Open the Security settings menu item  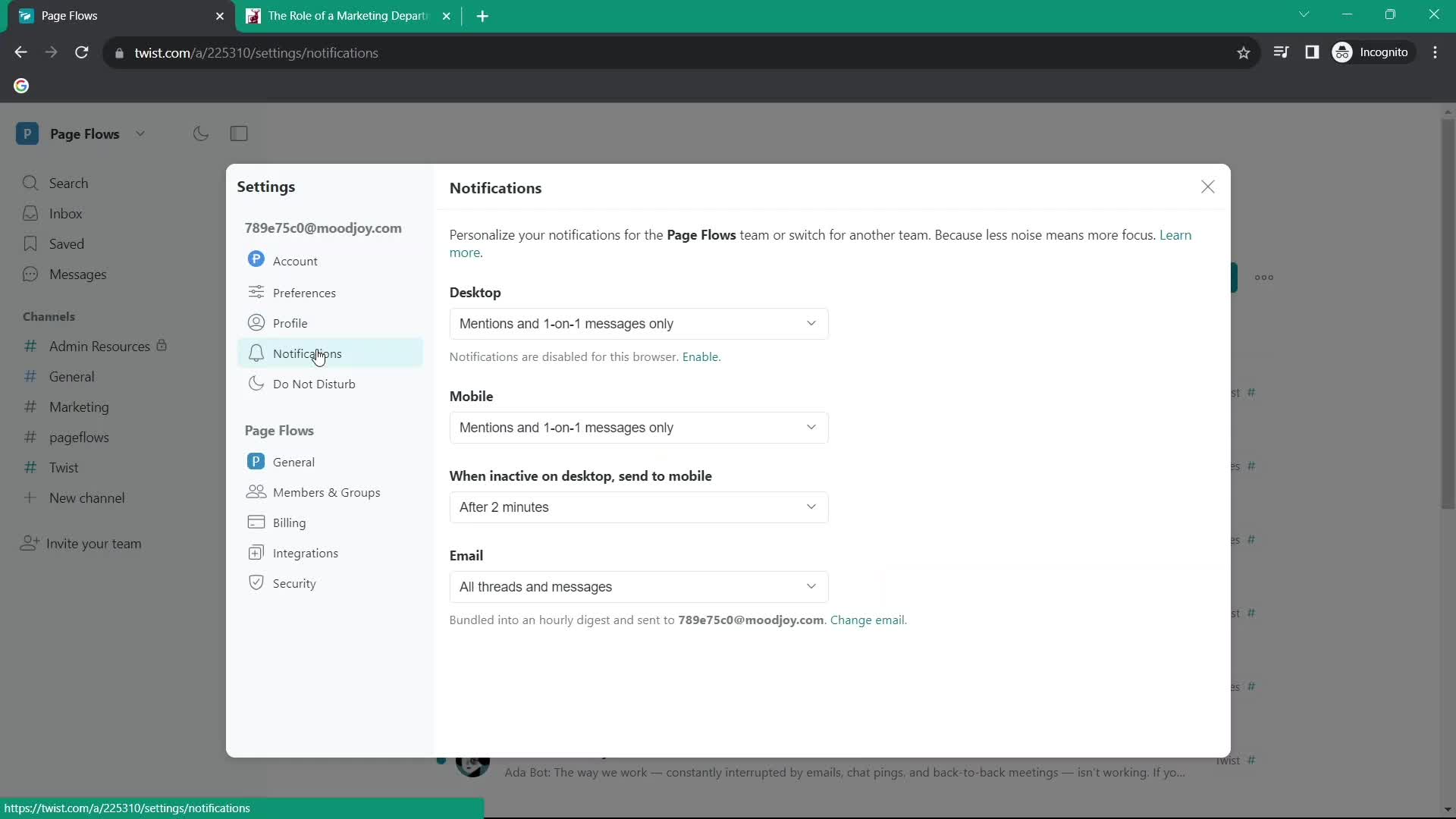point(294,583)
